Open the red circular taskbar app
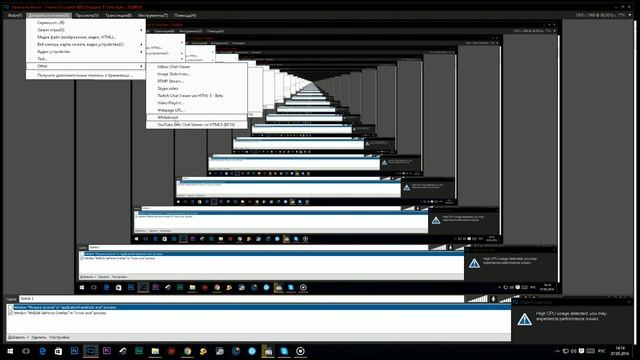The image size is (640, 360). pos(171,351)
